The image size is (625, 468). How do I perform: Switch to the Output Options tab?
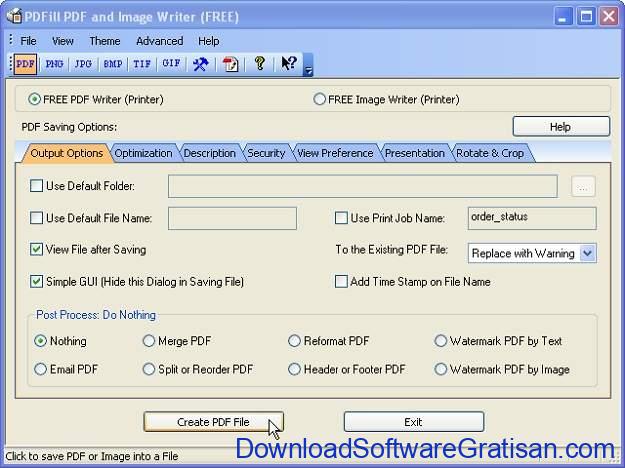(67, 153)
